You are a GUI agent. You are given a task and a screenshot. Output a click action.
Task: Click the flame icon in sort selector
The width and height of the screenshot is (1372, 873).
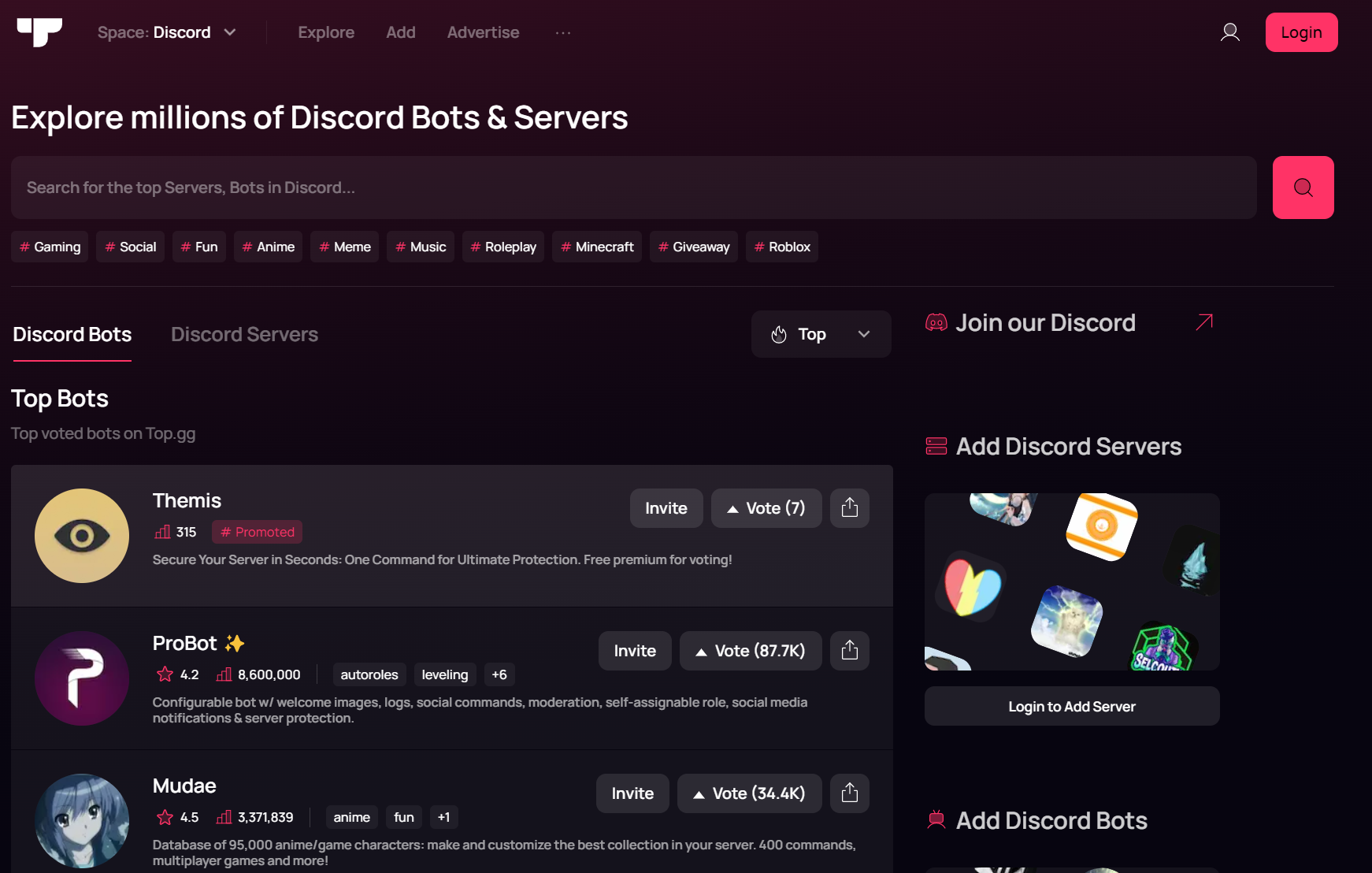(779, 335)
